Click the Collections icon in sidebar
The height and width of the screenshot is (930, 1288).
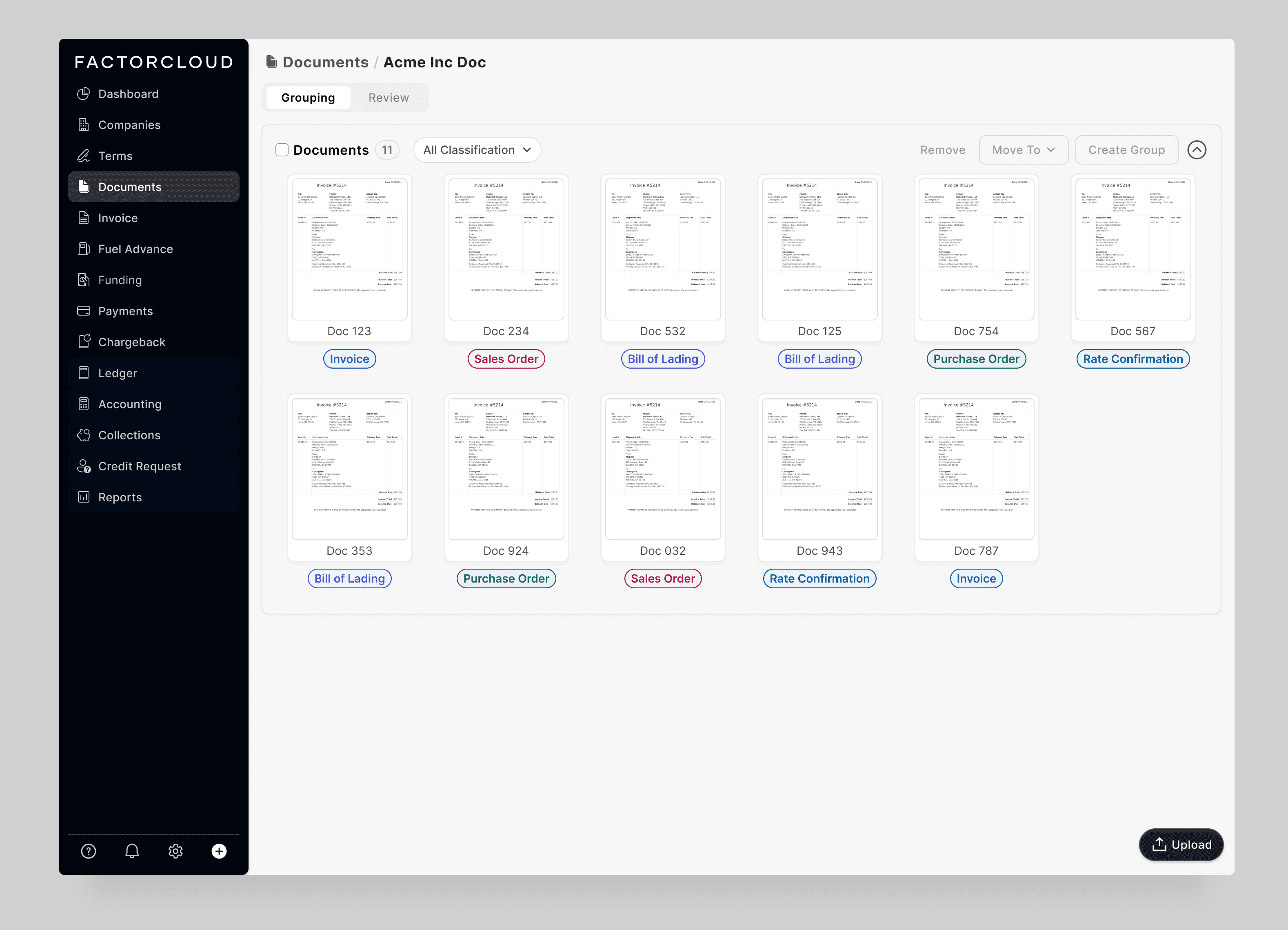pos(84,435)
